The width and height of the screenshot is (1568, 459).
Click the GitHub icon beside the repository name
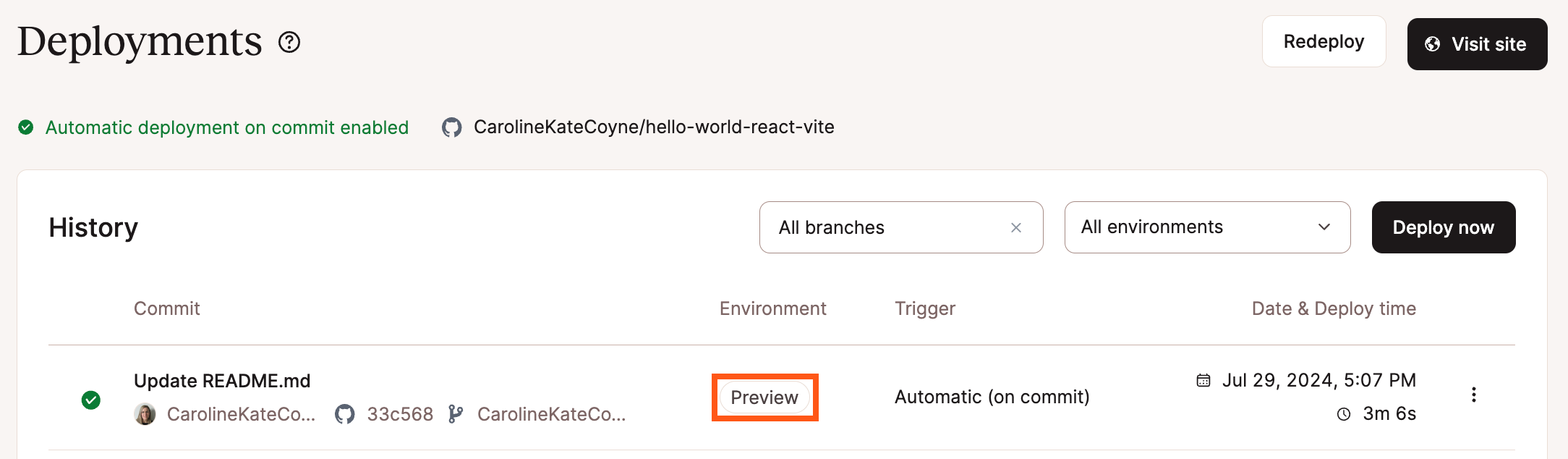[452, 127]
